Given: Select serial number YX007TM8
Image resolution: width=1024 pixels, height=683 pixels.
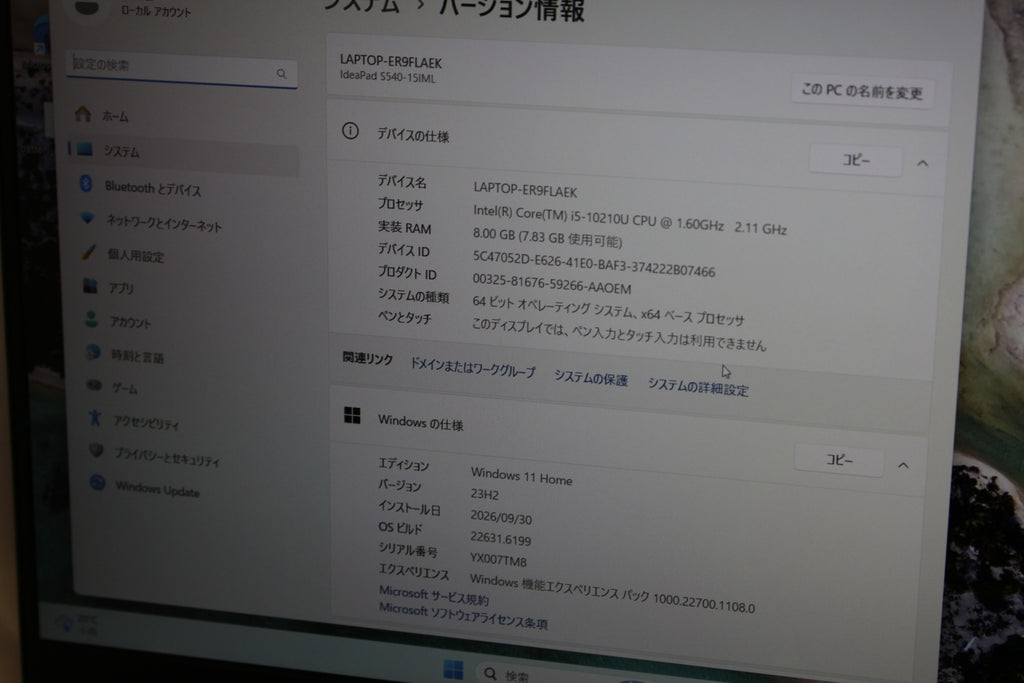Looking at the screenshot, I should (498, 560).
